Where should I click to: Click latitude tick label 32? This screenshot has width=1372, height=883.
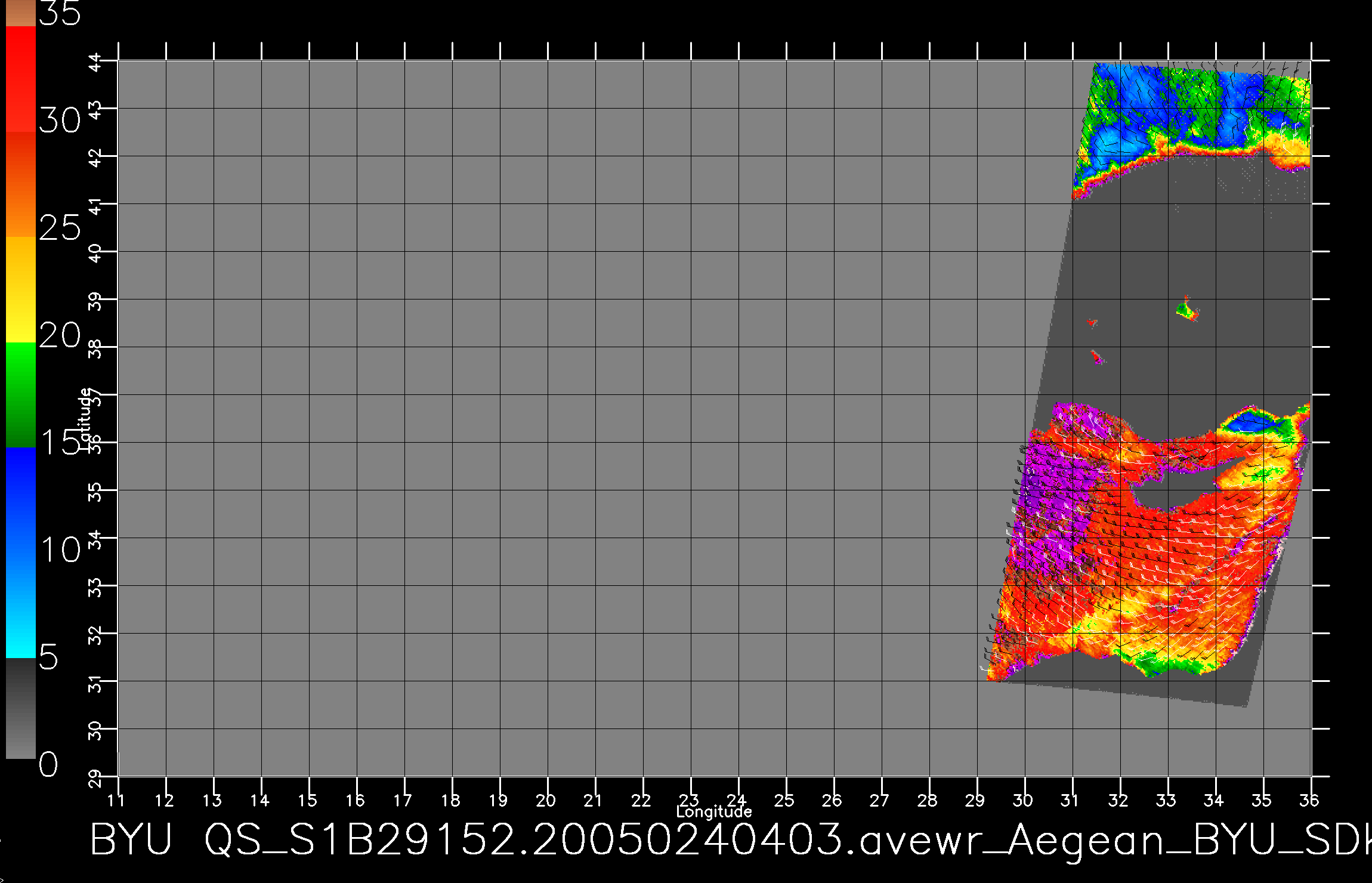[x=95, y=635]
